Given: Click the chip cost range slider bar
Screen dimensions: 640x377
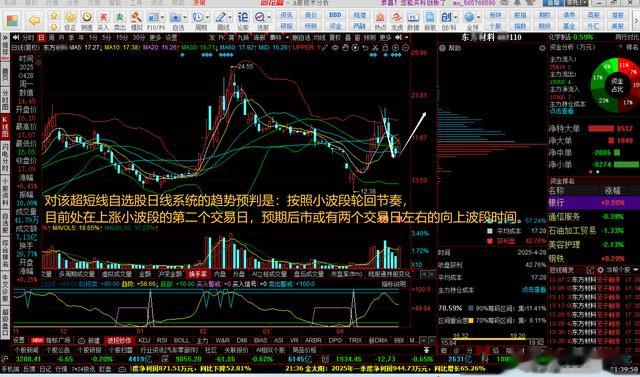Looking at the screenshot, I should point(491,339).
